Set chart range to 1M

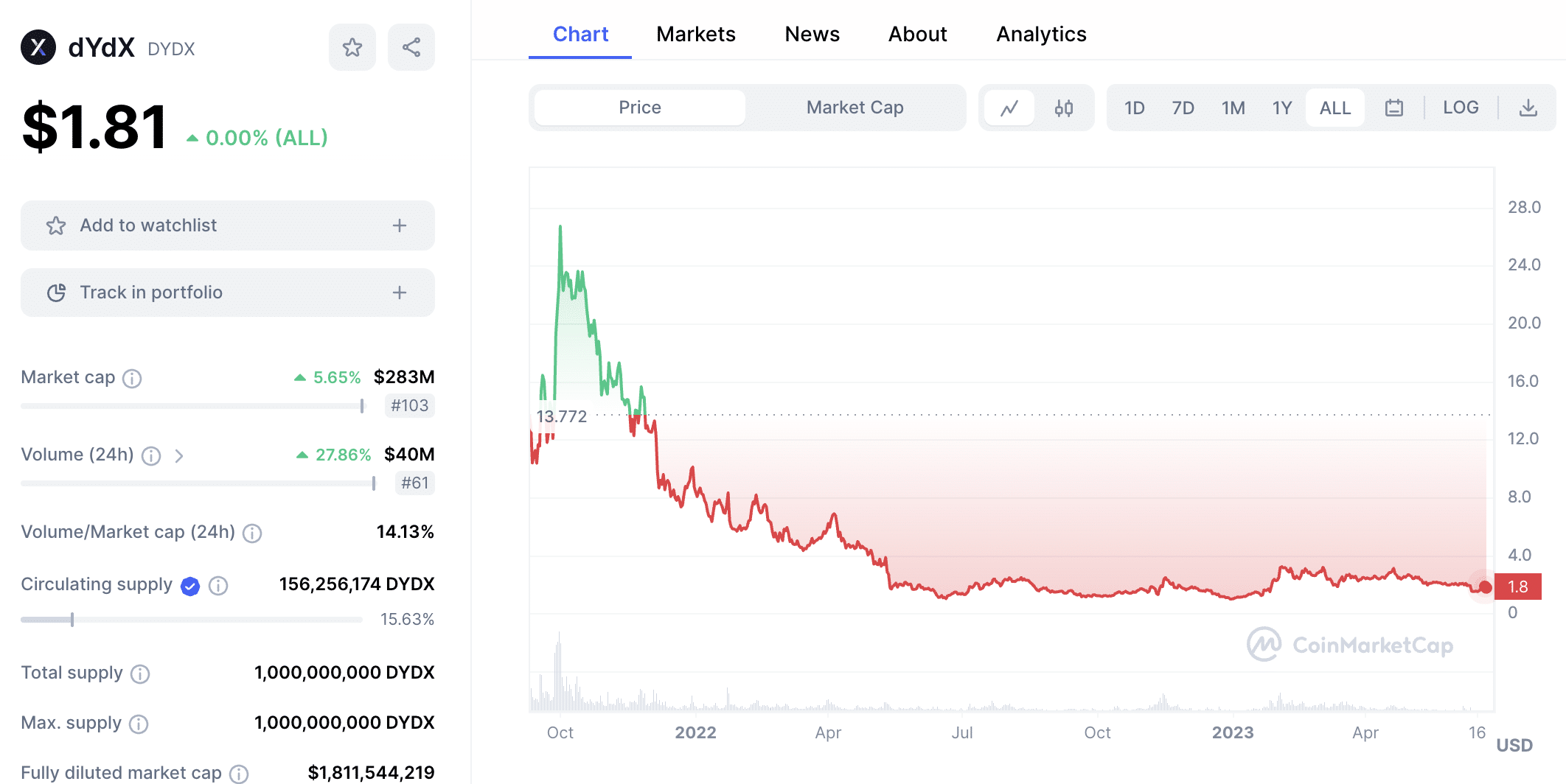1233,108
